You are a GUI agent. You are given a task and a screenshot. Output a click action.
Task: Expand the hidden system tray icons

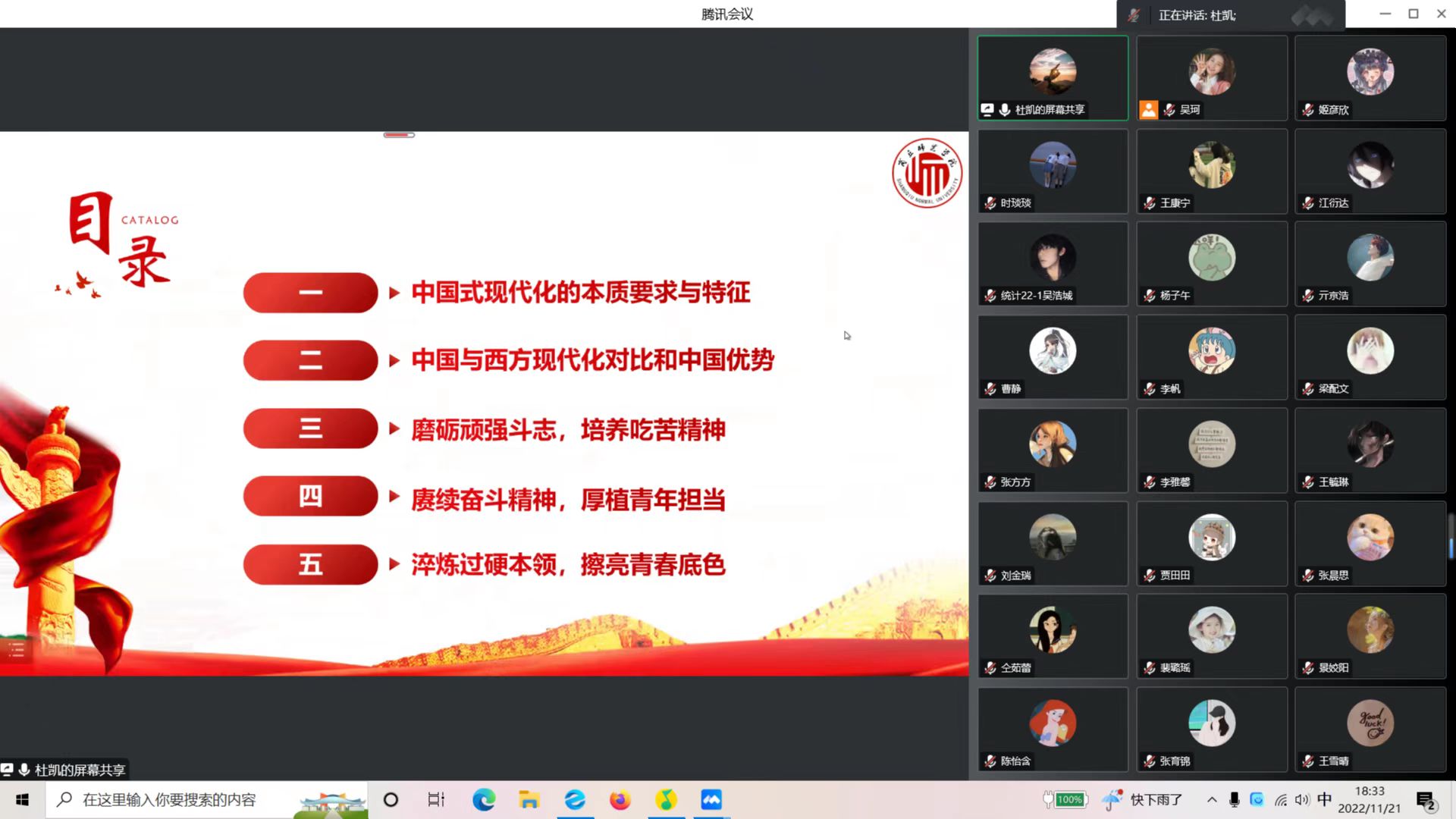1212,799
